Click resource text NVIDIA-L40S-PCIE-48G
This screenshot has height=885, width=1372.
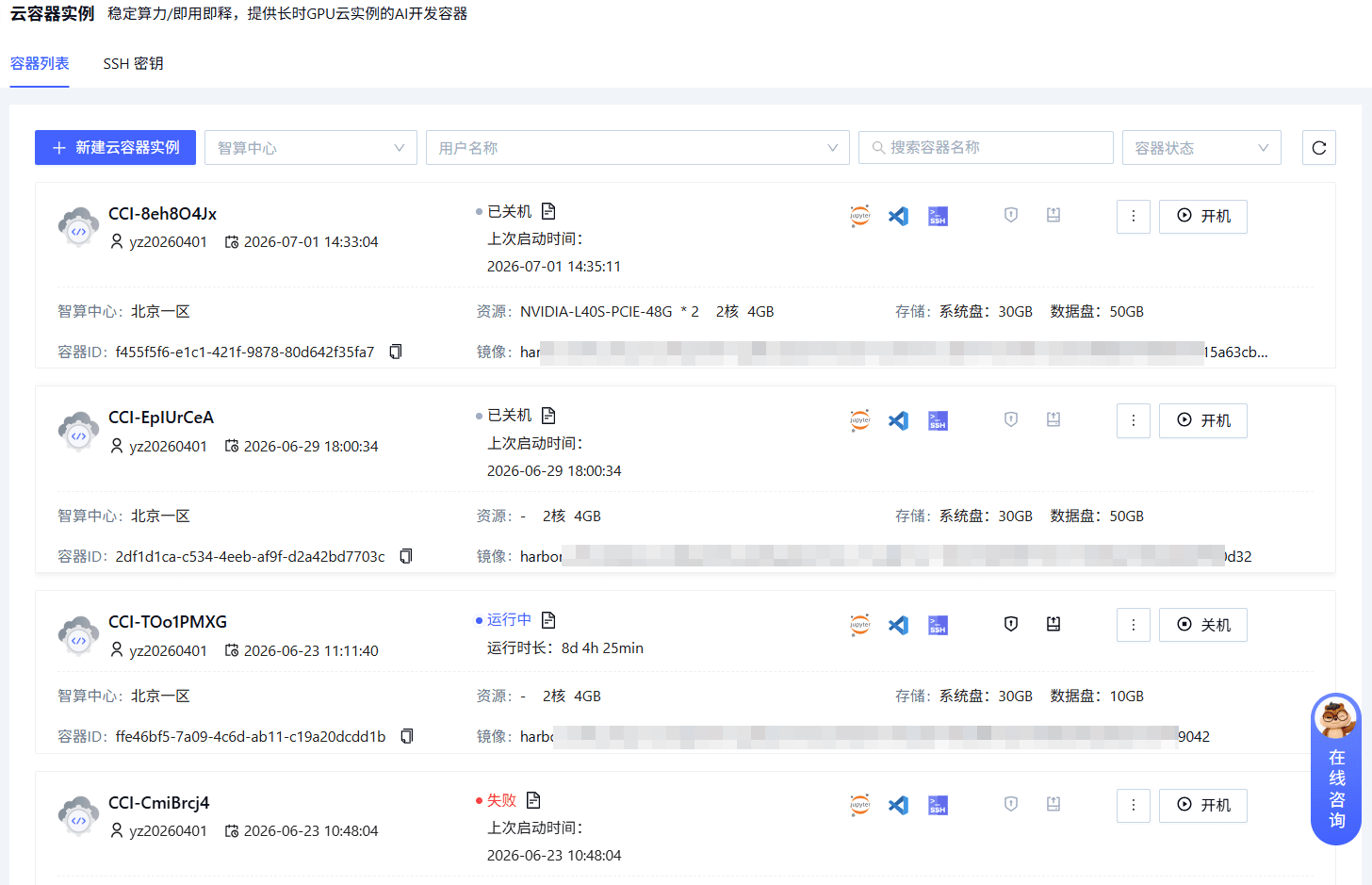tap(596, 312)
